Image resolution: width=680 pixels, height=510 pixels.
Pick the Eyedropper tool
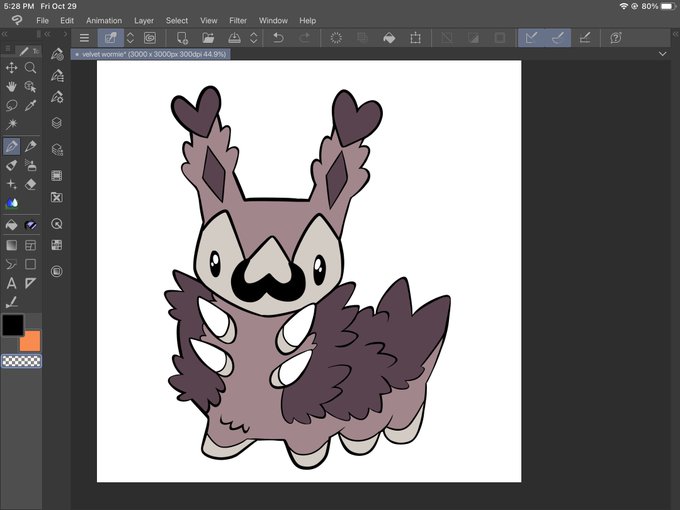click(31, 105)
